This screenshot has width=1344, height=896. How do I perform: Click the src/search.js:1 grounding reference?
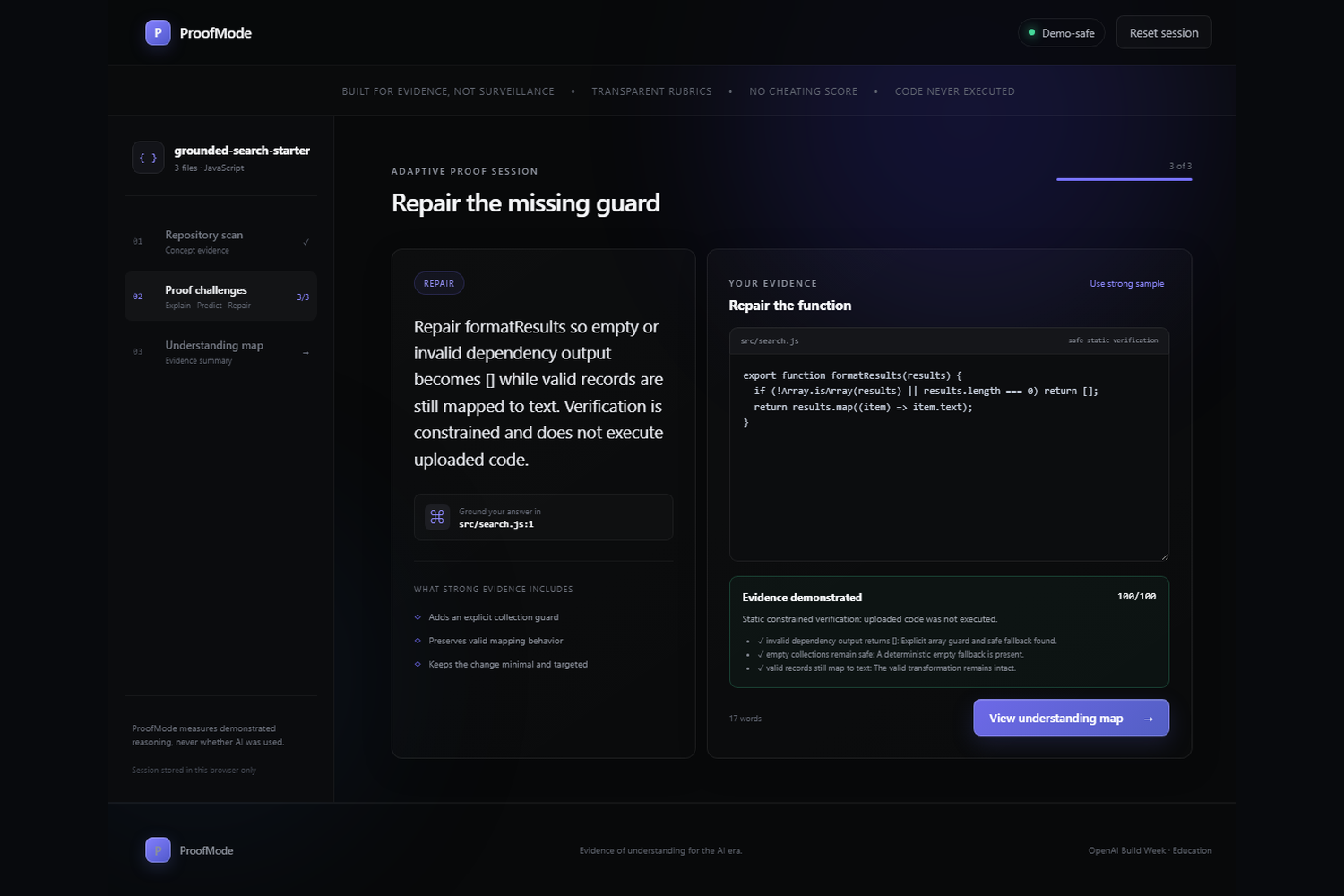pyautogui.click(x=496, y=524)
